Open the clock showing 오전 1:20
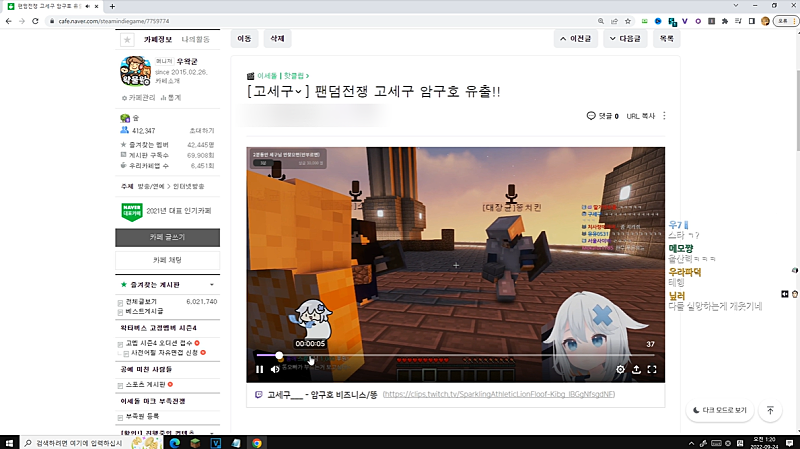This screenshot has width=800, height=449. tap(765, 443)
